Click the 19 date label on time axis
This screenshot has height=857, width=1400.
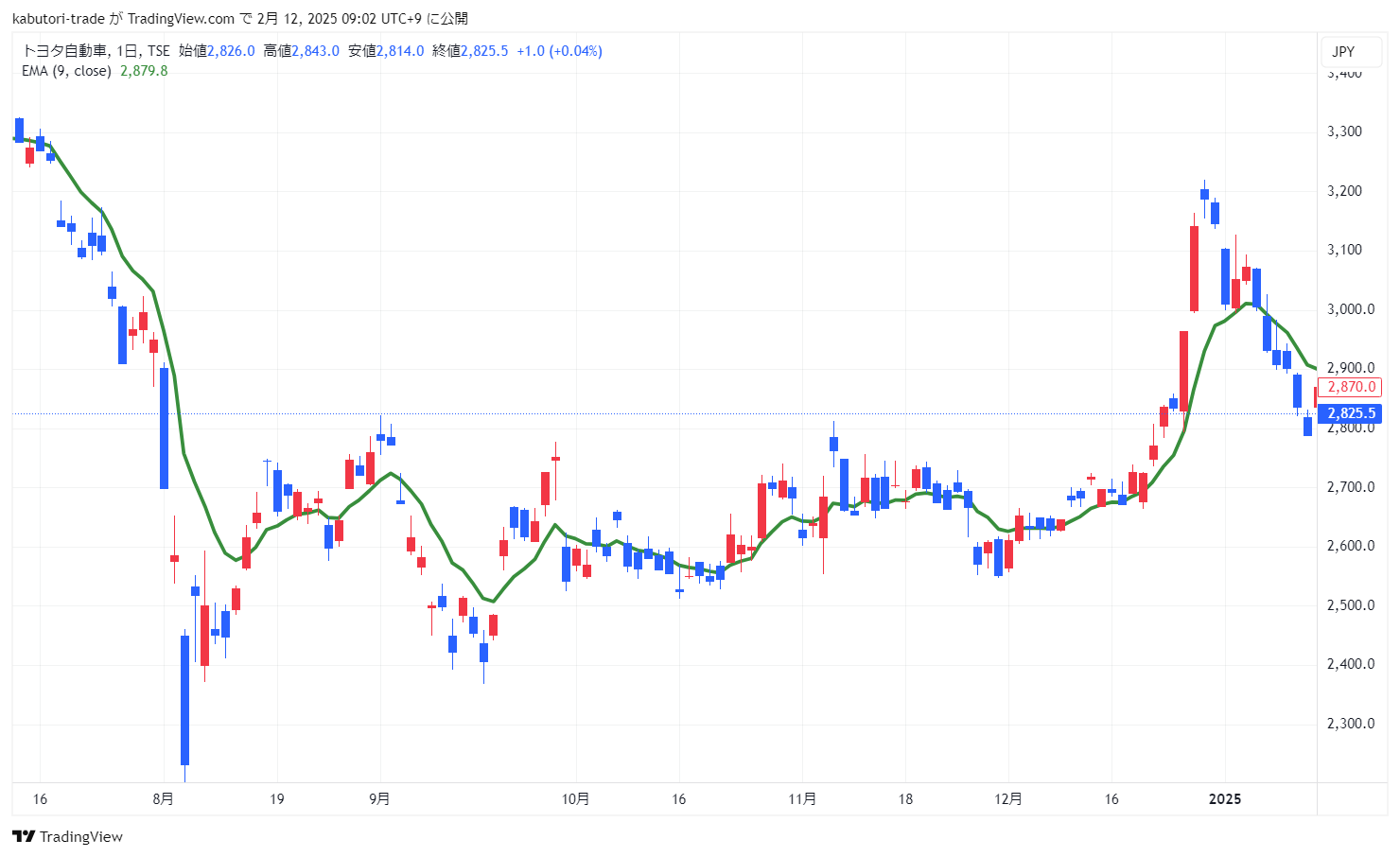point(276,799)
